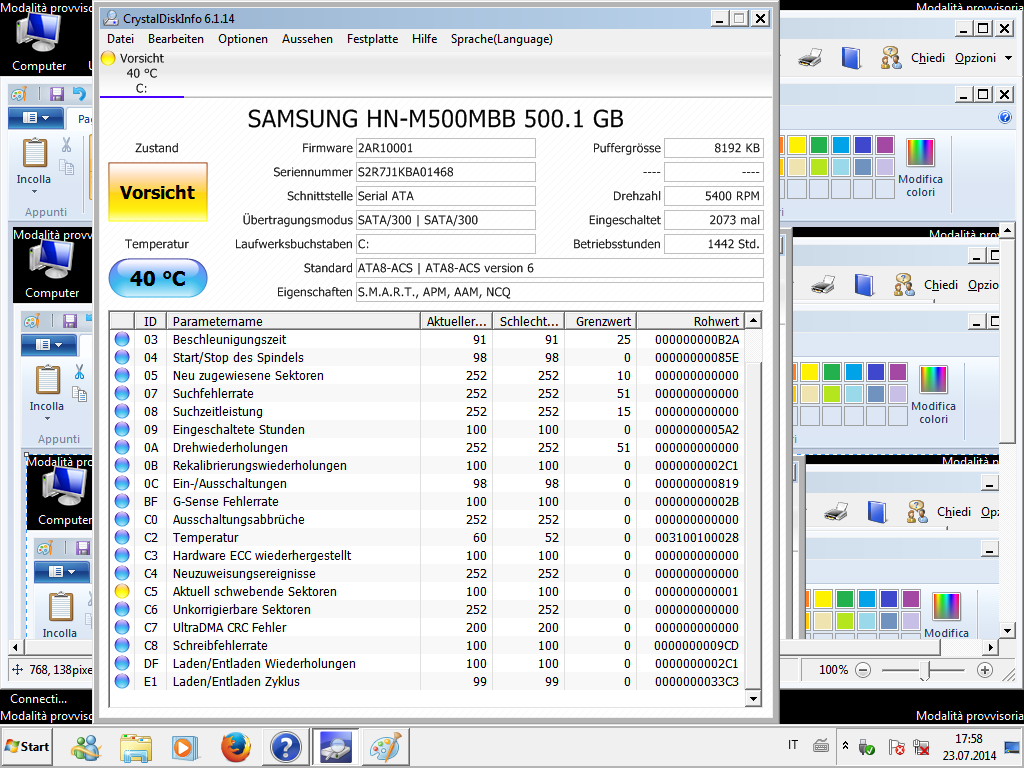This screenshot has width=1024, height=768.
Task: Sort by the Parametername column header
Action: [293, 321]
